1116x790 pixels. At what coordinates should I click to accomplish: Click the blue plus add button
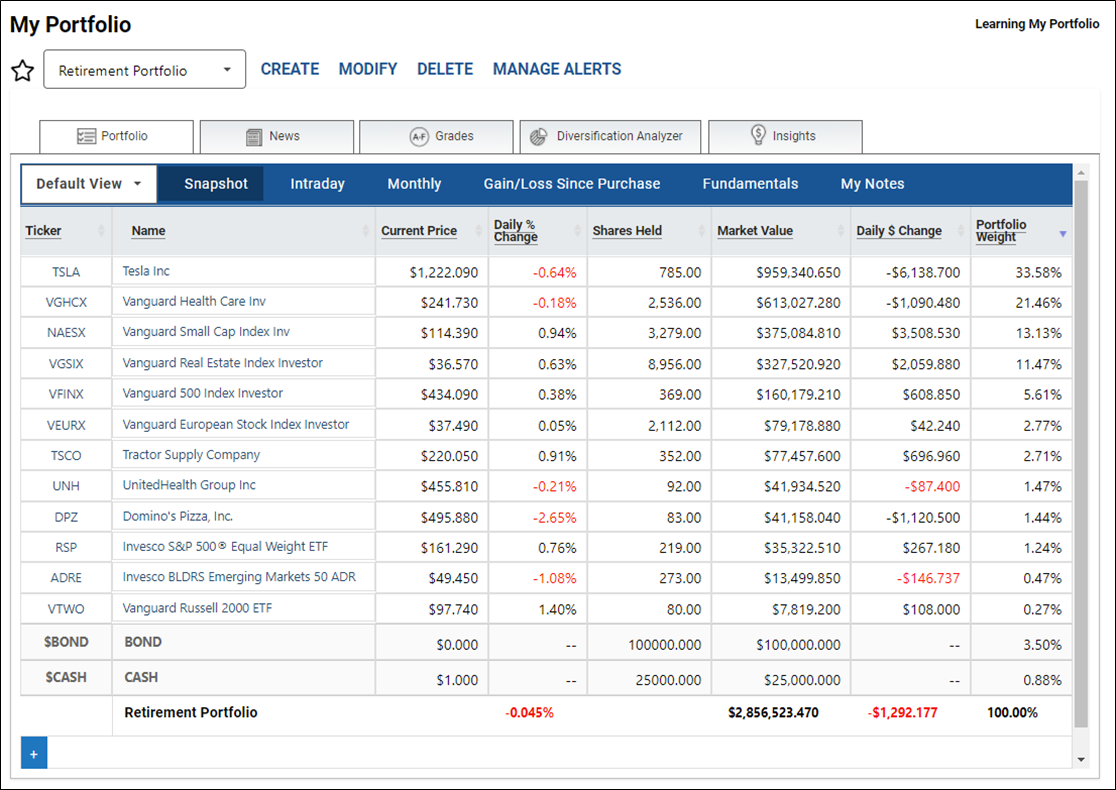pos(34,753)
